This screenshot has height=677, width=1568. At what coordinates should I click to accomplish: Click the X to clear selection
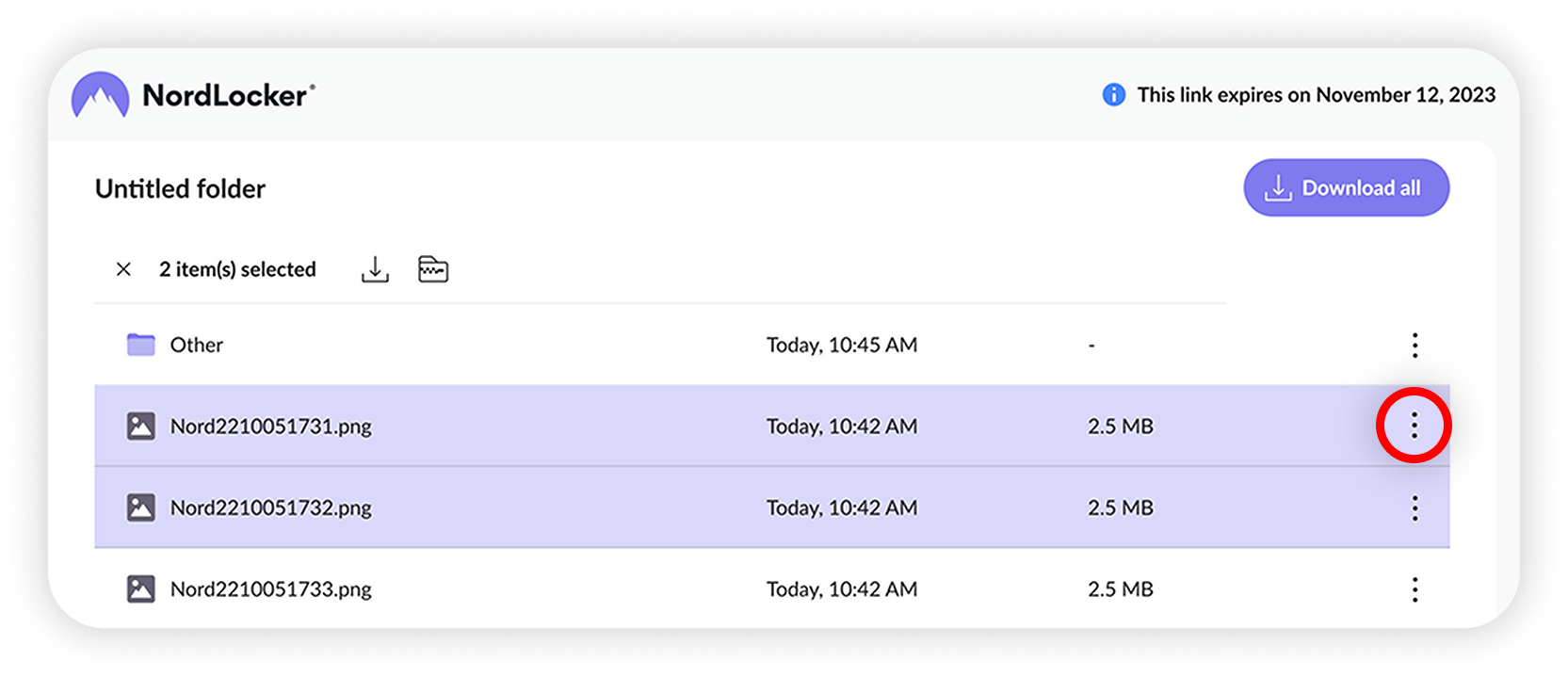point(122,269)
